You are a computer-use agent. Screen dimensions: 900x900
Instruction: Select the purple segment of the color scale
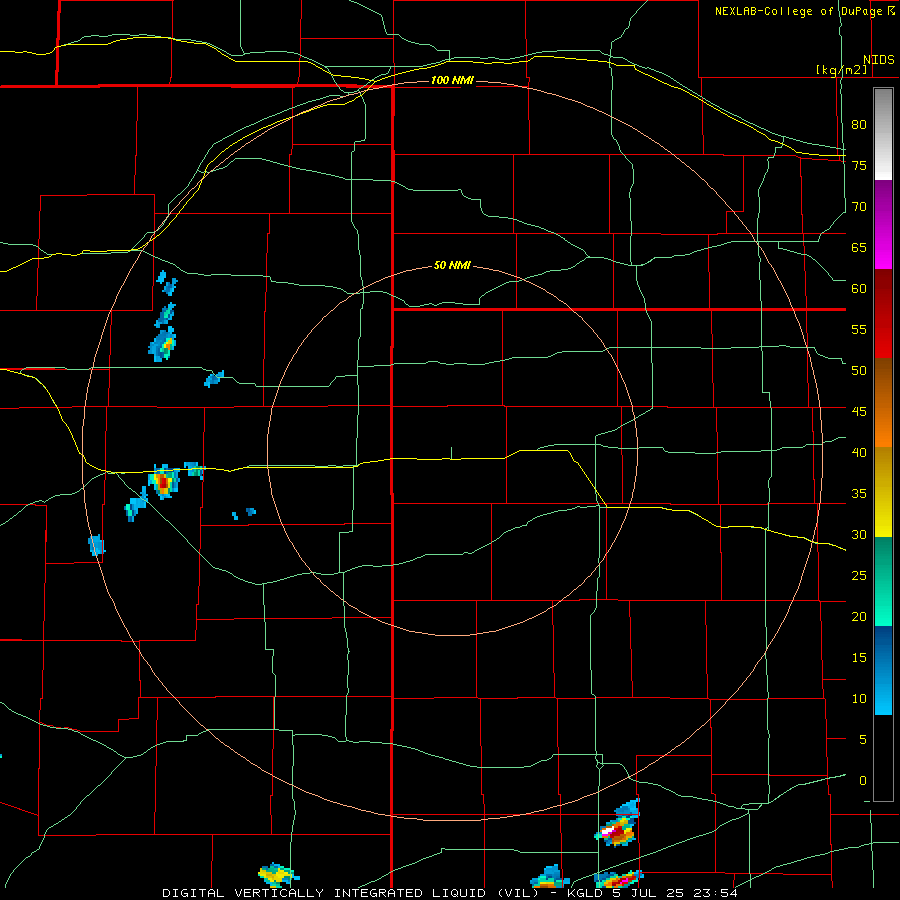[x=883, y=224]
